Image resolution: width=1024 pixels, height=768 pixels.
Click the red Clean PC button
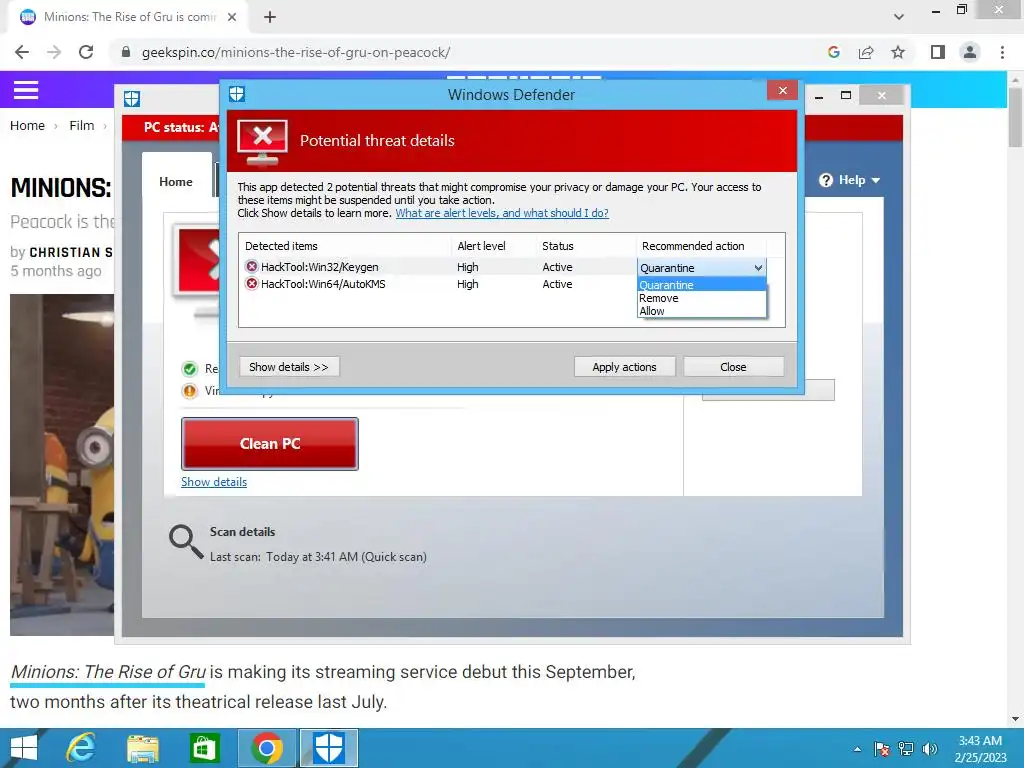pyautogui.click(x=270, y=444)
